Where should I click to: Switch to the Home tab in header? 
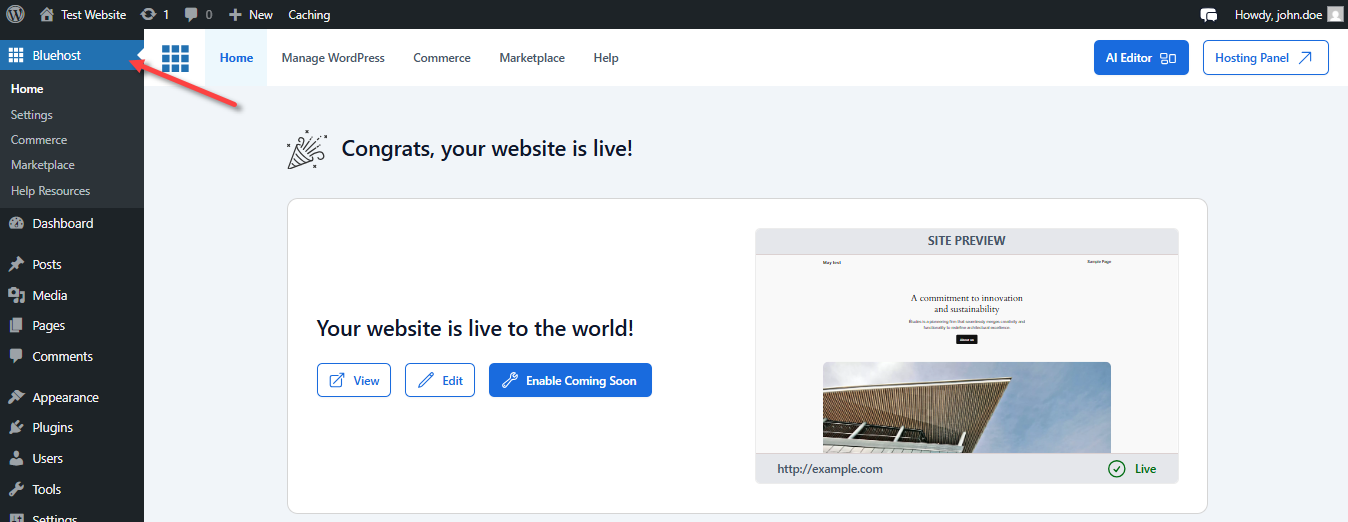click(x=236, y=58)
